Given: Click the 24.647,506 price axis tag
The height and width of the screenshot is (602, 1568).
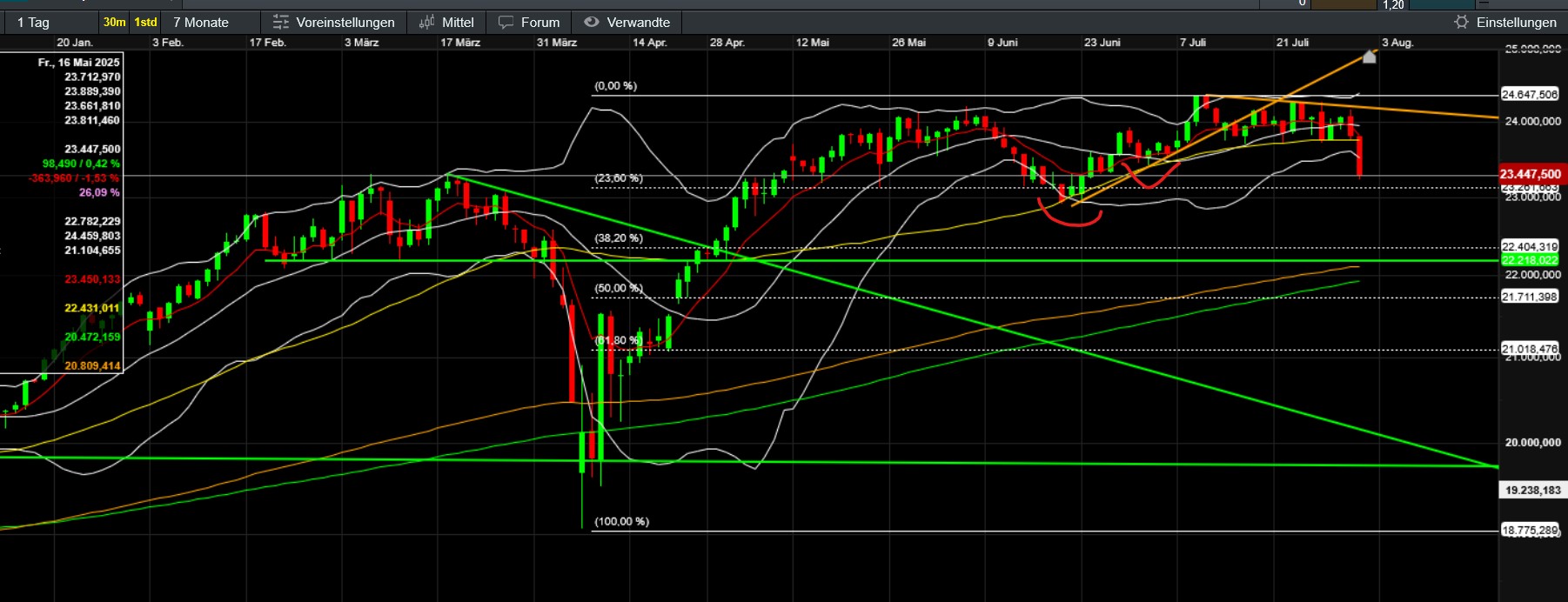Looking at the screenshot, I should pos(1530,94).
